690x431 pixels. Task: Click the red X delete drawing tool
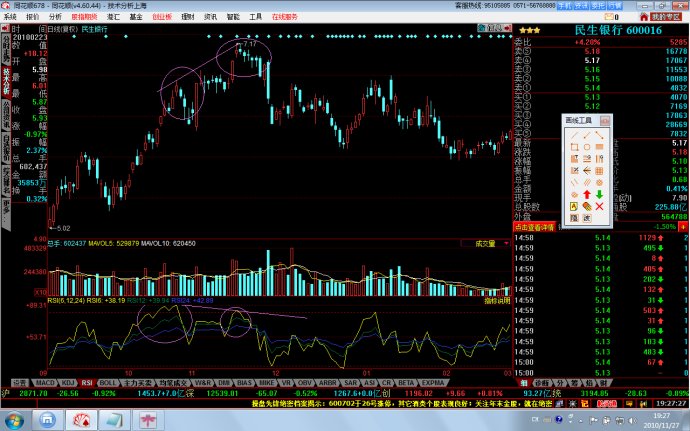(600, 206)
